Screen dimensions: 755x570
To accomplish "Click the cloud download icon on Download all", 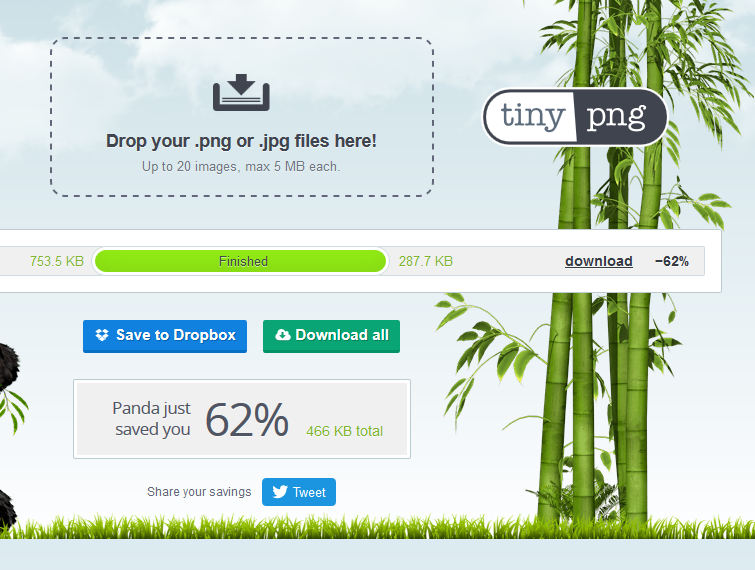I will point(283,335).
